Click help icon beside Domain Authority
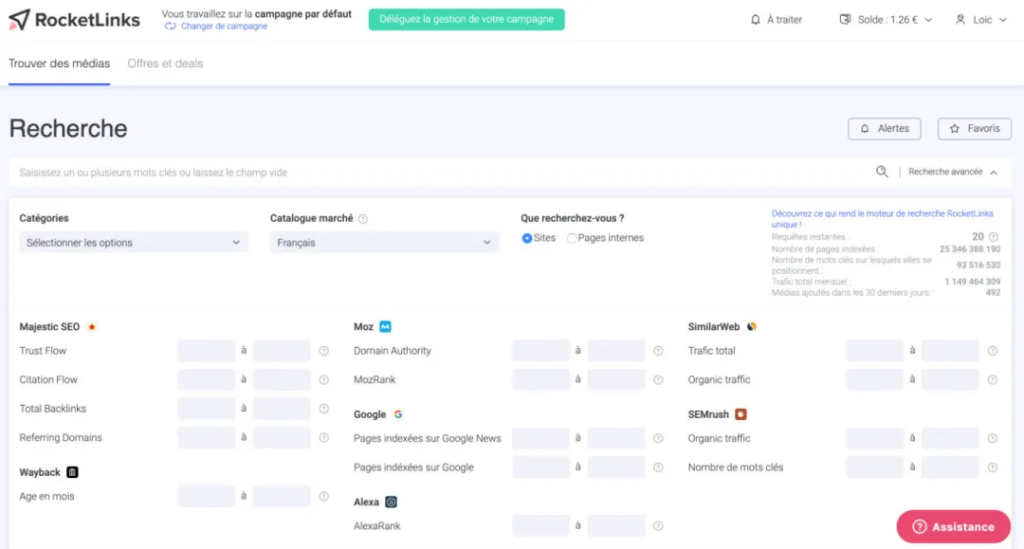The height and width of the screenshot is (549, 1024). [x=658, y=351]
